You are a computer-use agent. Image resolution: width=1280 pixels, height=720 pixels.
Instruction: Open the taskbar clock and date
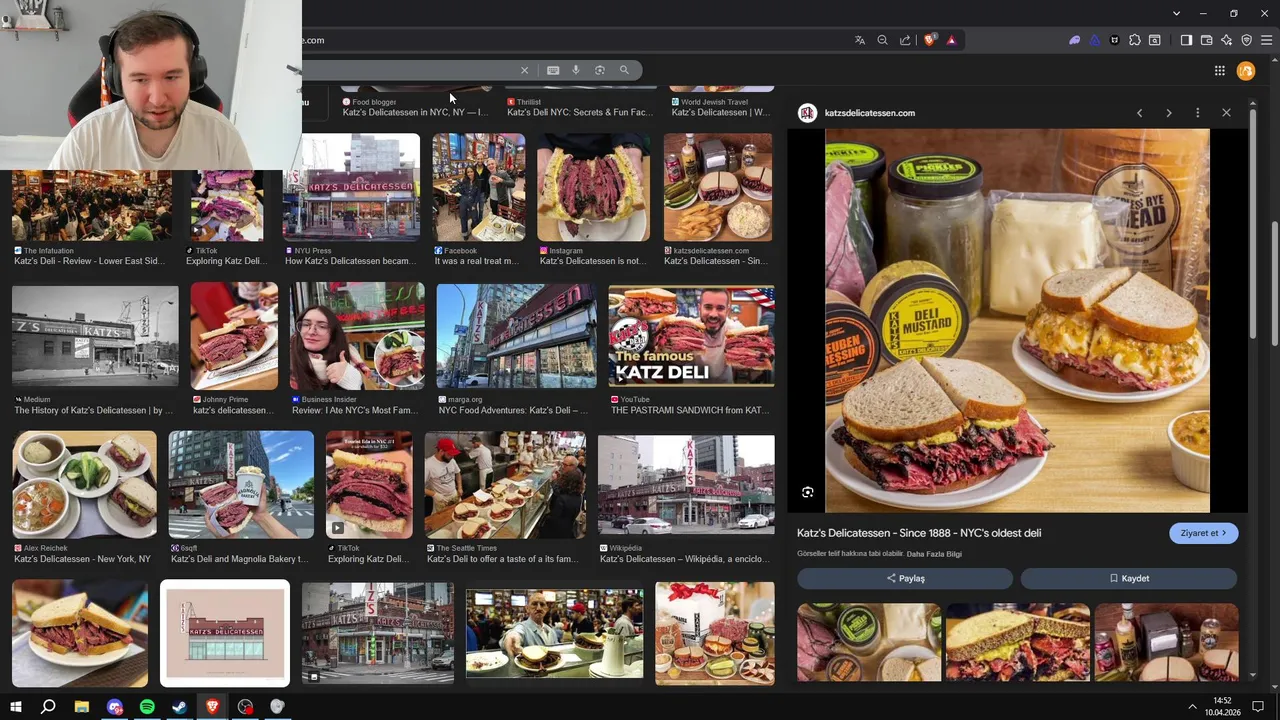click(x=1222, y=706)
